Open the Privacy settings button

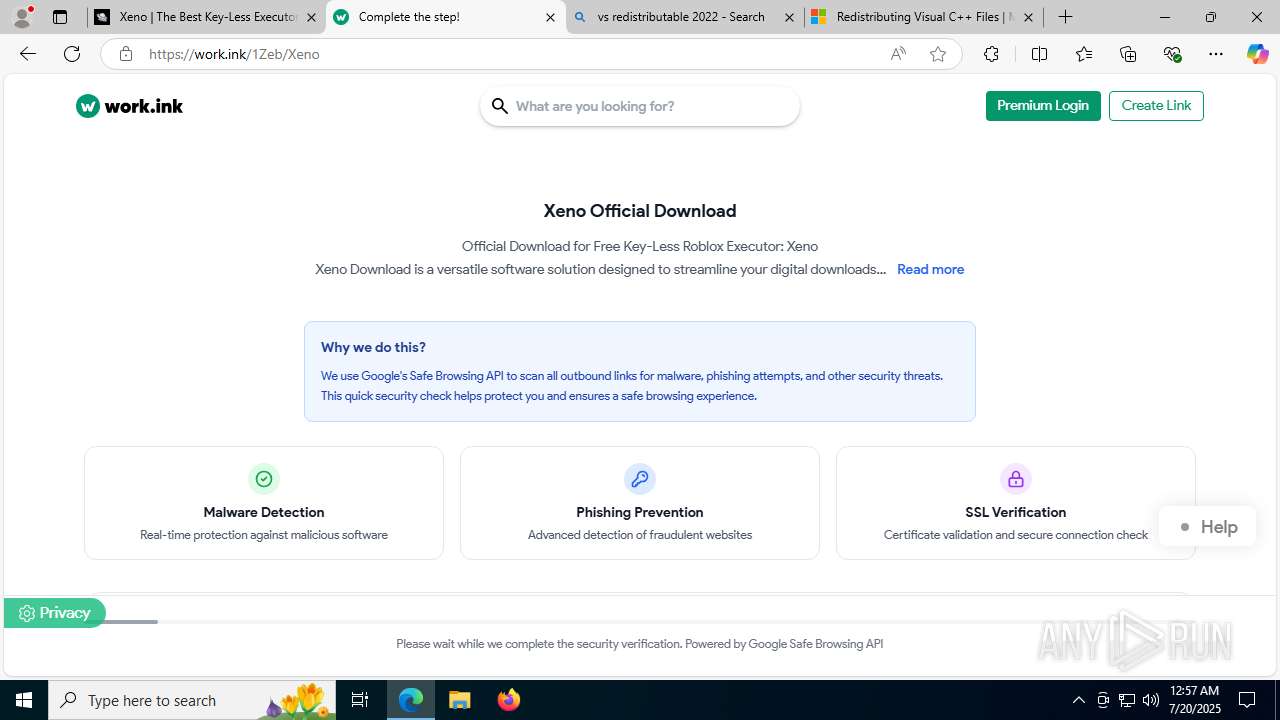pyautogui.click(x=54, y=613)
